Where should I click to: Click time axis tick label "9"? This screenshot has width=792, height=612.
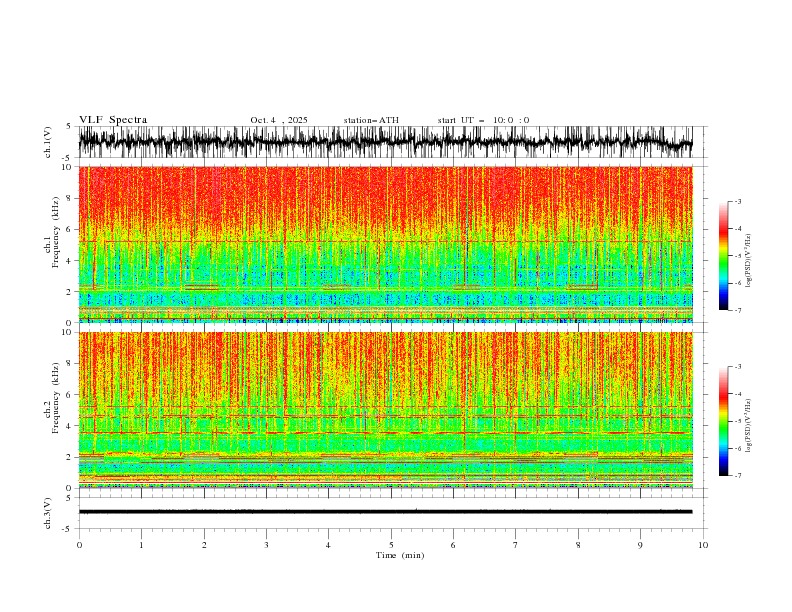pos(640,545)
